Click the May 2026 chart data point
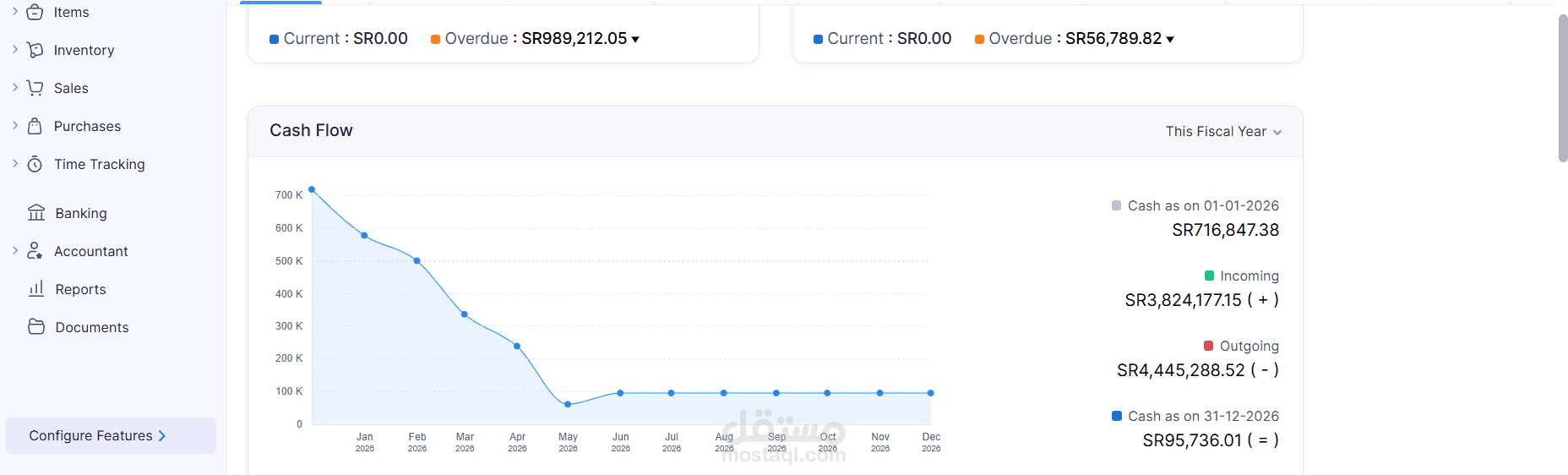 (568, 404)
